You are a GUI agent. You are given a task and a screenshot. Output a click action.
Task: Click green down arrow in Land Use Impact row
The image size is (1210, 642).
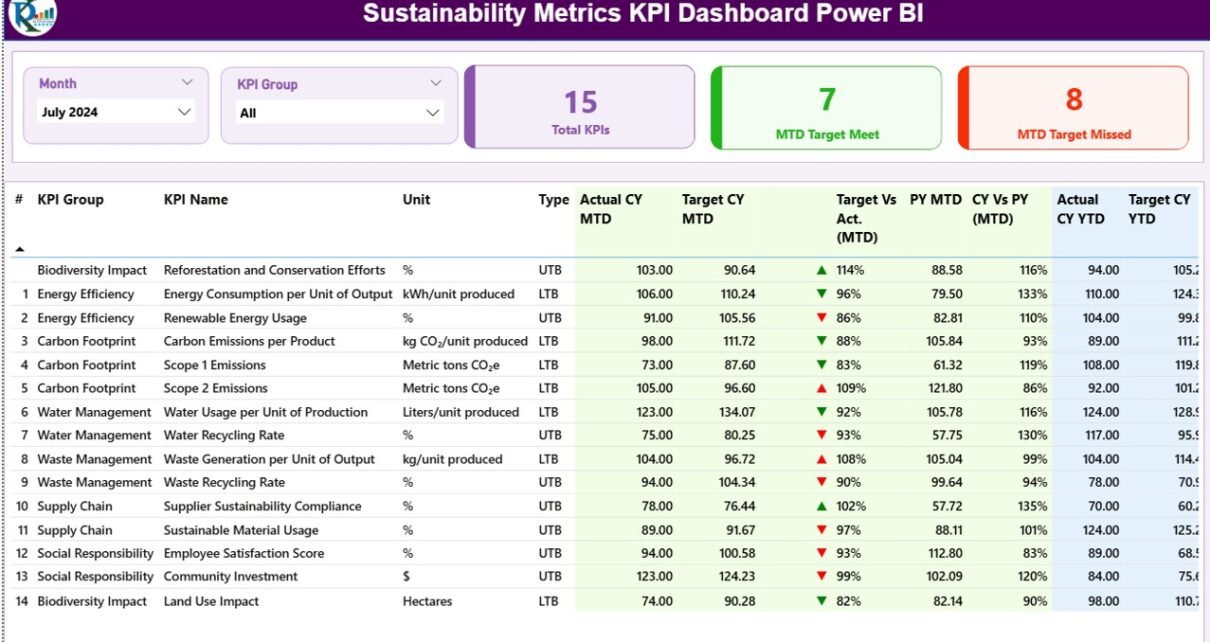(x=821, y=601)
